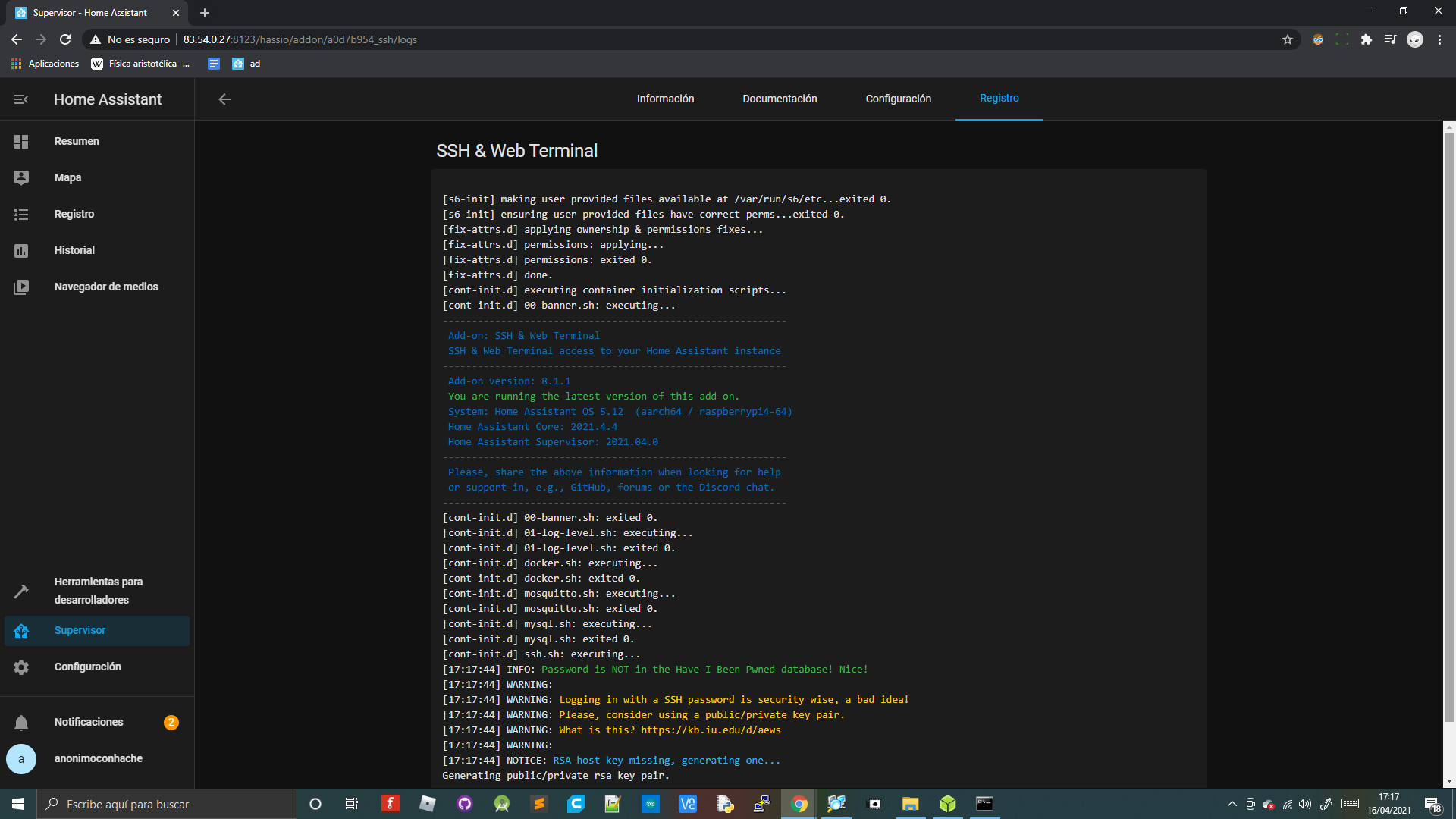Open the Chrome three-dot menu
Screen dimensions: 1456x819
coord(1439,39)
